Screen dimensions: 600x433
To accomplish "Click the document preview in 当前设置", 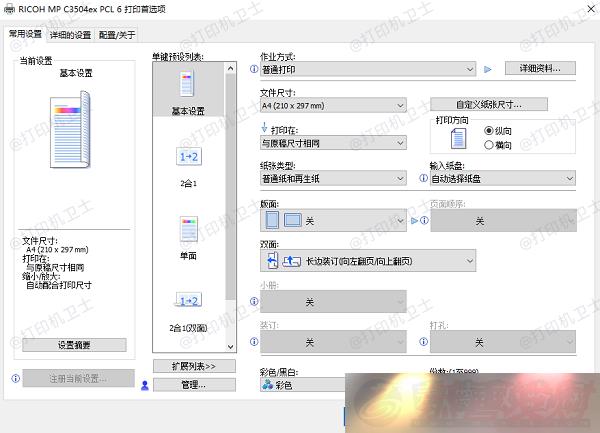I will (70, 130).
